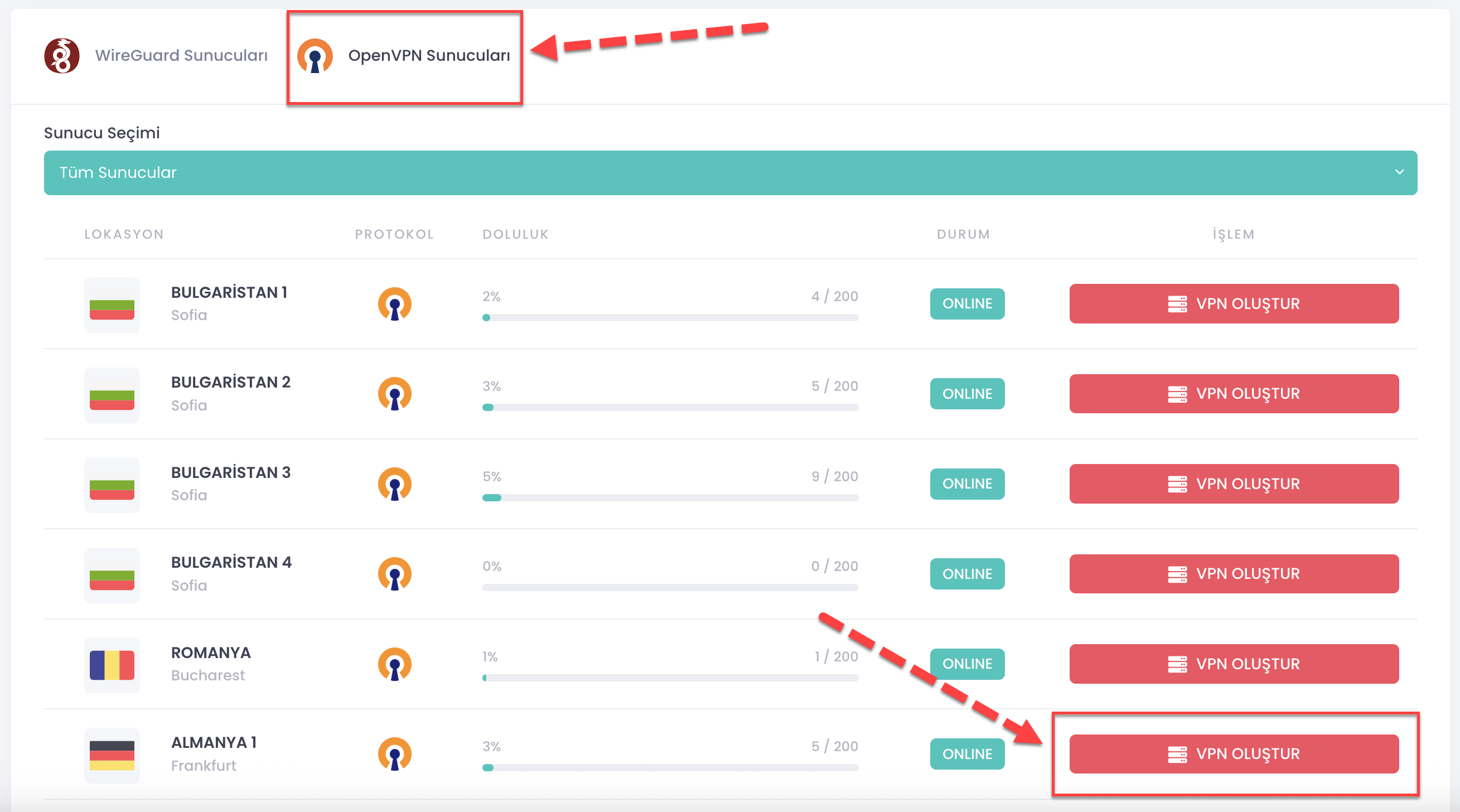Click Bulgaristan 3 flag thumbnail
Screen dimensions: 1460x812
coord(112,486)
